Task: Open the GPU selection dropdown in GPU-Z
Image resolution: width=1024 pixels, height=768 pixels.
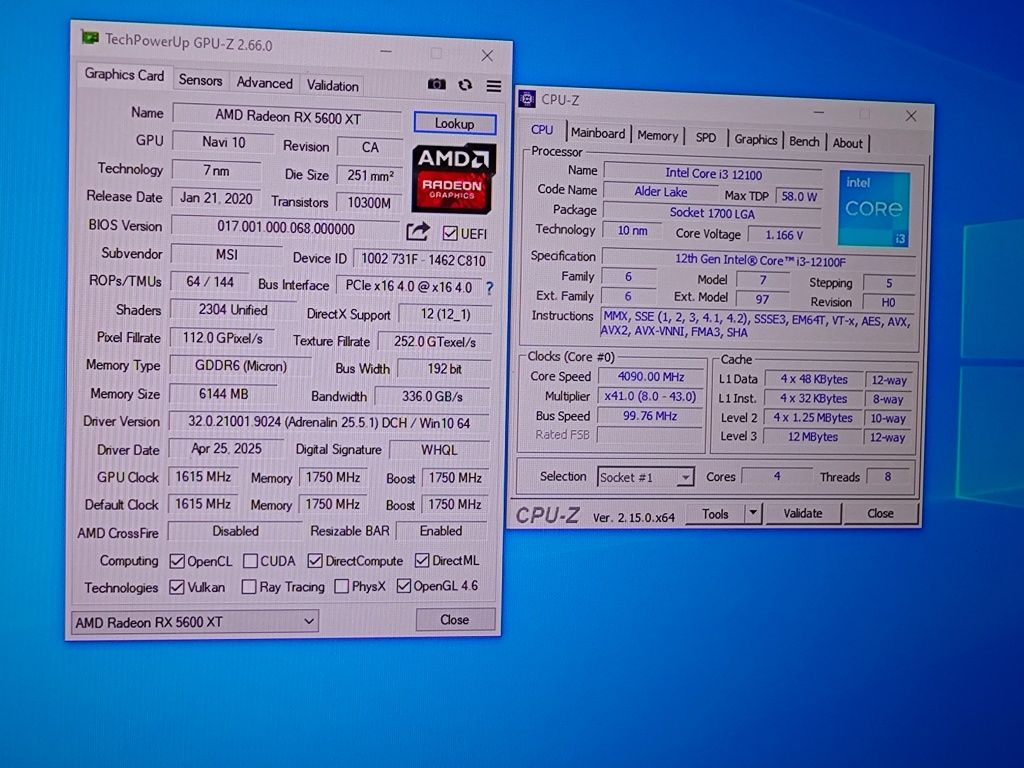Action: click(195, 622)
